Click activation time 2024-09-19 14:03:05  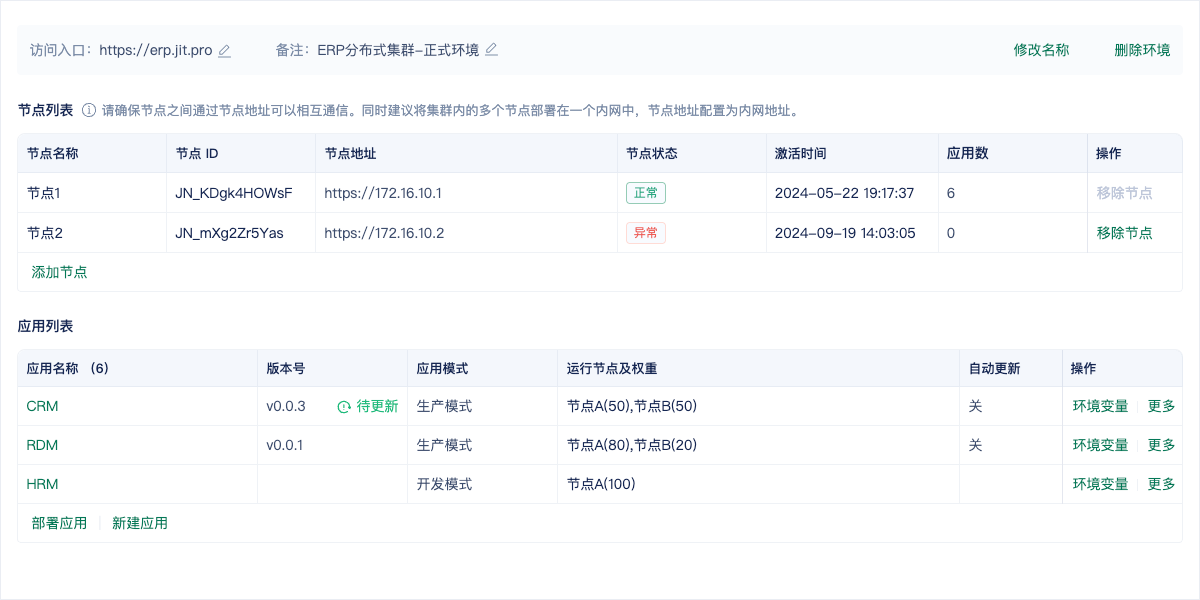point(845,233)
